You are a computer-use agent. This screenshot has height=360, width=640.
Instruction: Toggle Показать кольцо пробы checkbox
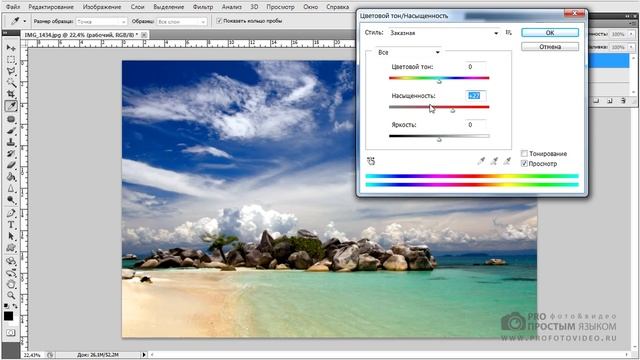click(x=219, y=21)
